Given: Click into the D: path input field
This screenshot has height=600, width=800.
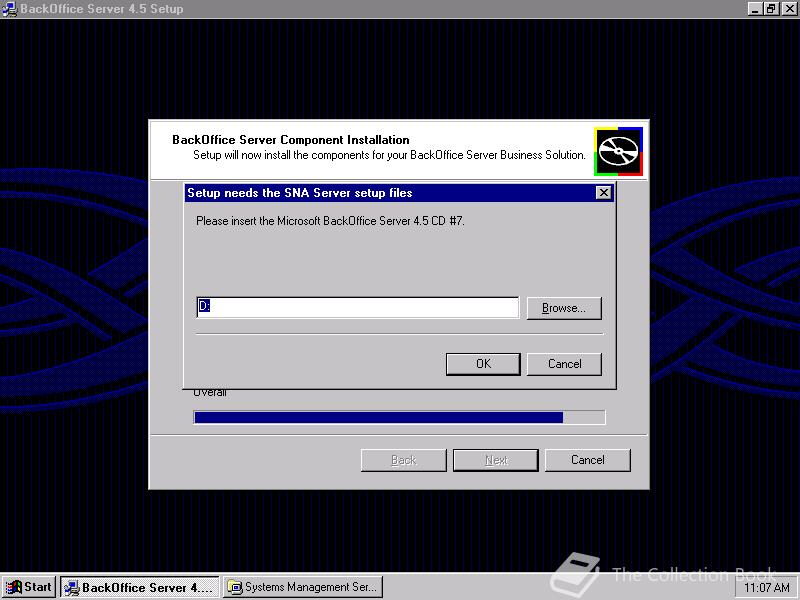Looking at the screenshot, I should click(358, 307).
